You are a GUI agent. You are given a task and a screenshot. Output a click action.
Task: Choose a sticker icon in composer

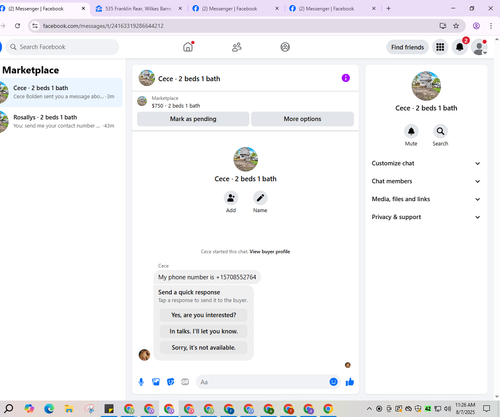pyautogui.click(x=170, y=382)
